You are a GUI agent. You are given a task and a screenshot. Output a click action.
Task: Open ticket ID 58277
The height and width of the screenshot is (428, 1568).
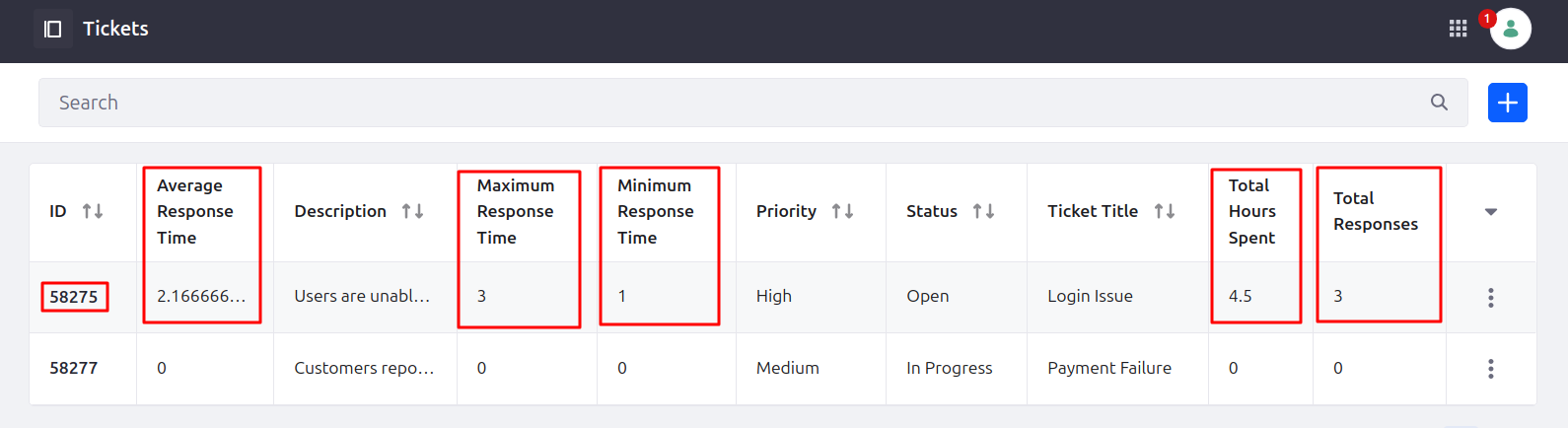[x=74, y=368]
